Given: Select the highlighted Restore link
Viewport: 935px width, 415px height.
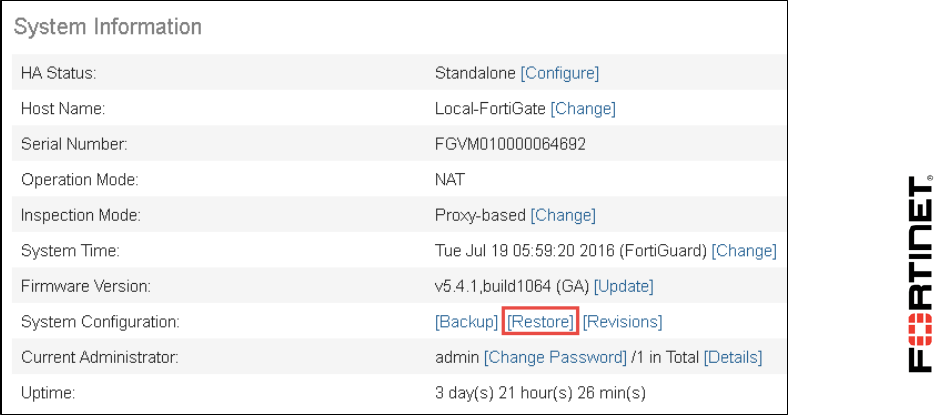Looking at the screenshot, I should point(540,322).
